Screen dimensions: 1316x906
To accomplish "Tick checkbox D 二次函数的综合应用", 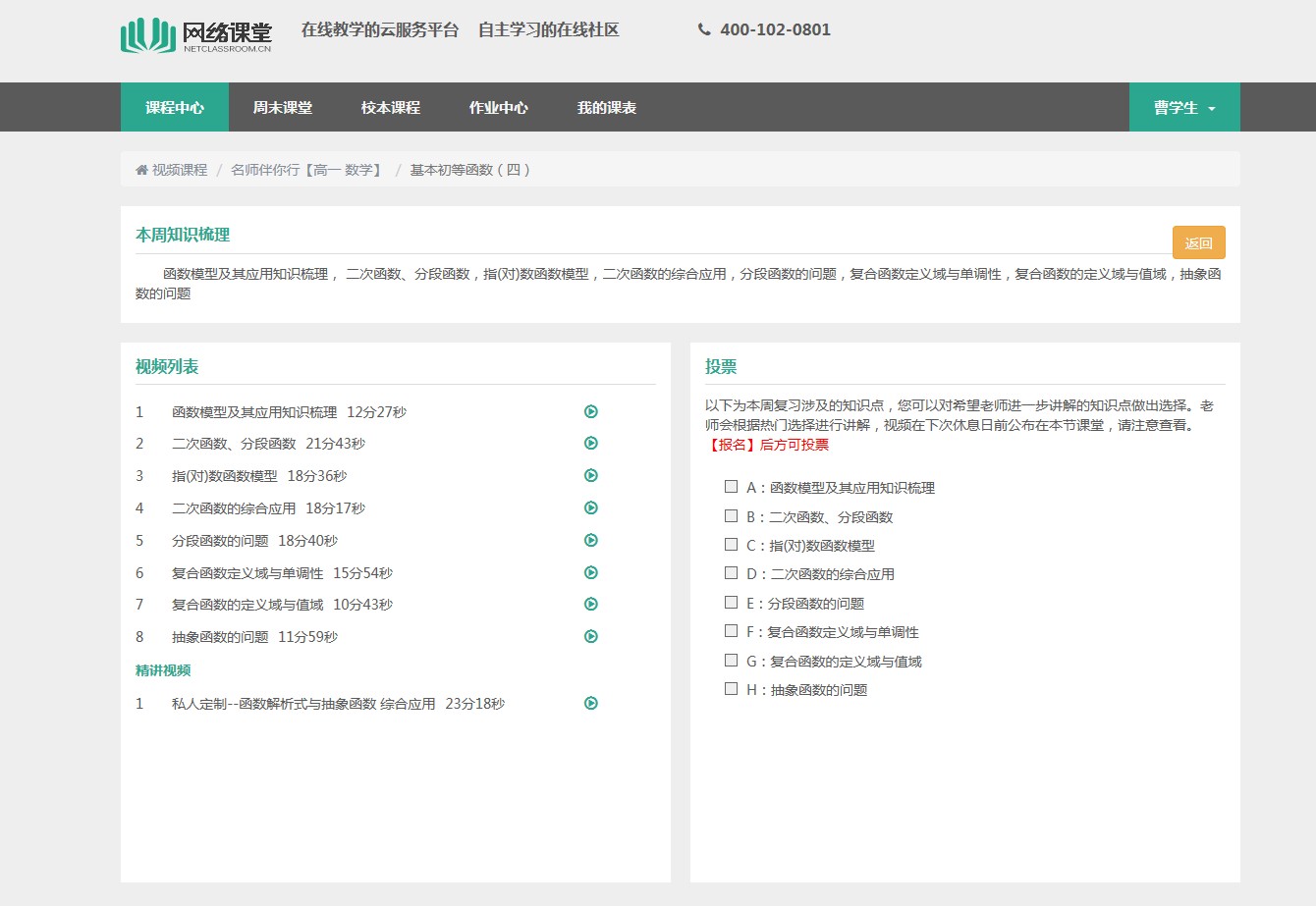I will click(x=731, y=573).
